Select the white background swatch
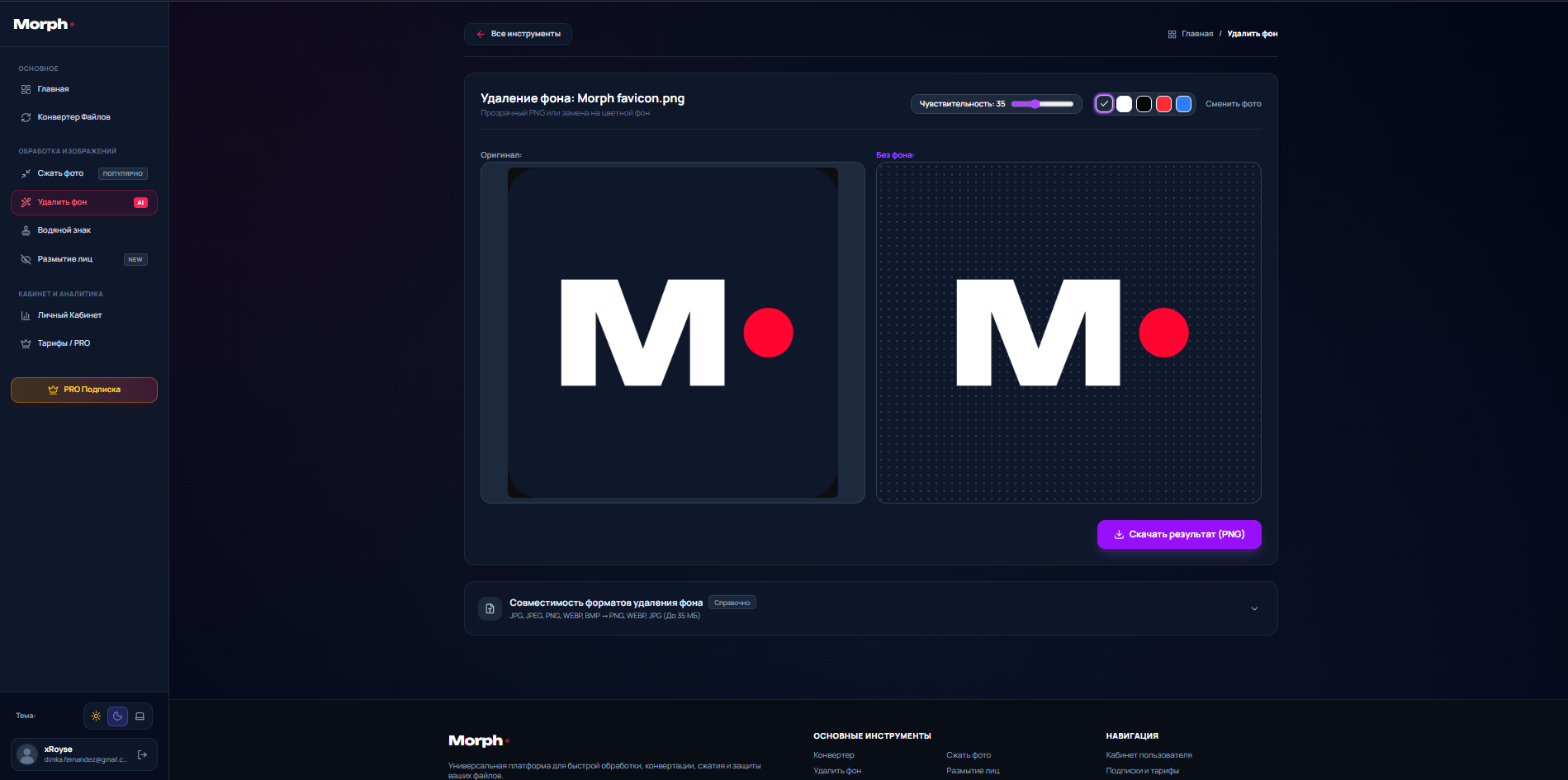1568x780 pixels. (x=1124, y=104)
